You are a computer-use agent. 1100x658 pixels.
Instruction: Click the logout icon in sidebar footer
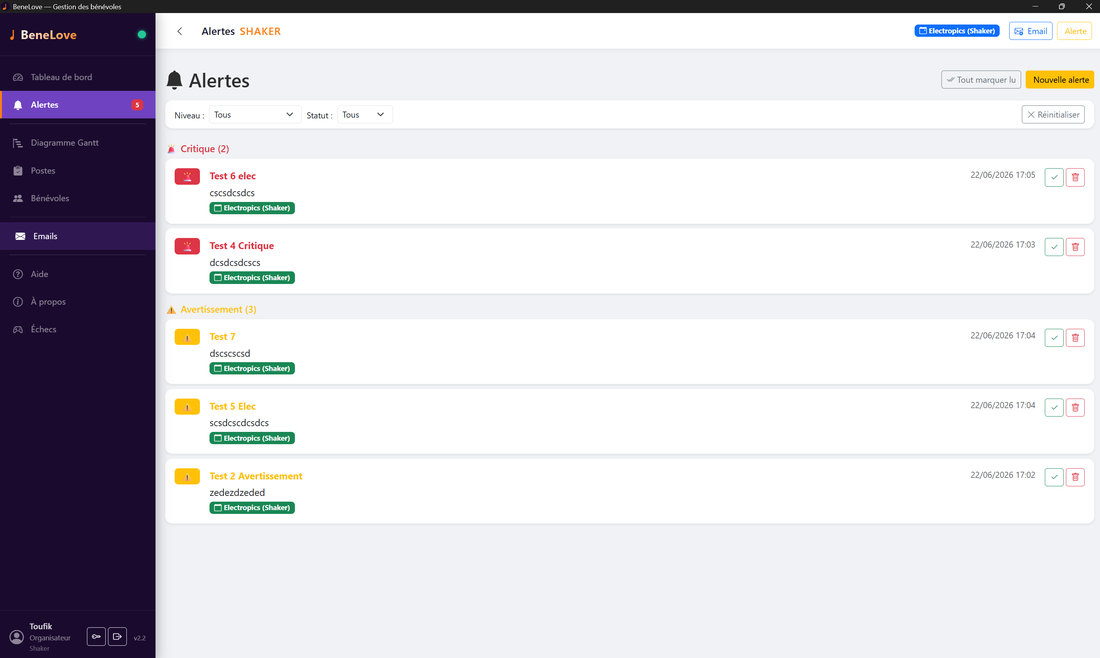(x=117, y=636)
